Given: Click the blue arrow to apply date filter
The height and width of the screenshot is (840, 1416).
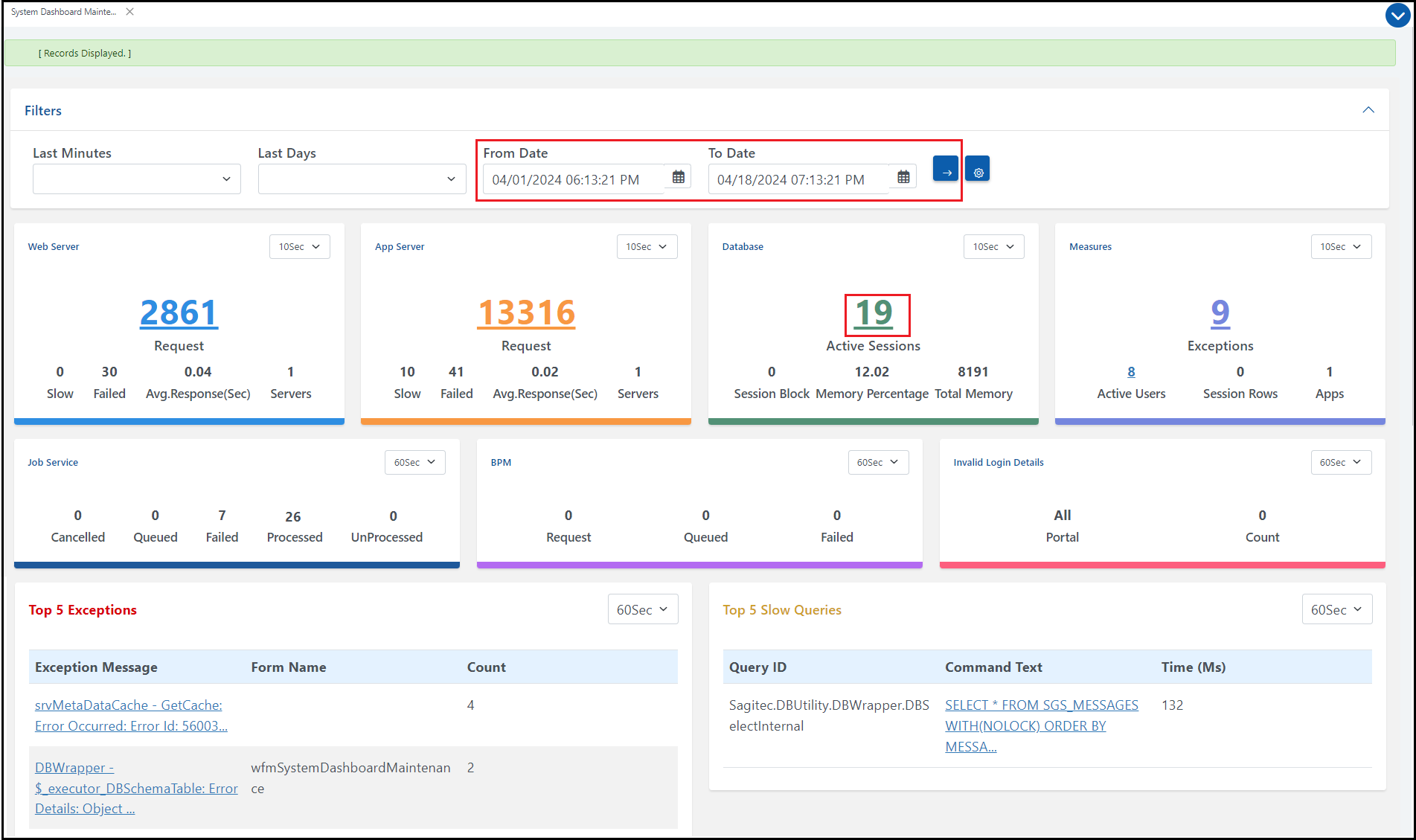Looking at the screenshot, I should click(944, 169).
